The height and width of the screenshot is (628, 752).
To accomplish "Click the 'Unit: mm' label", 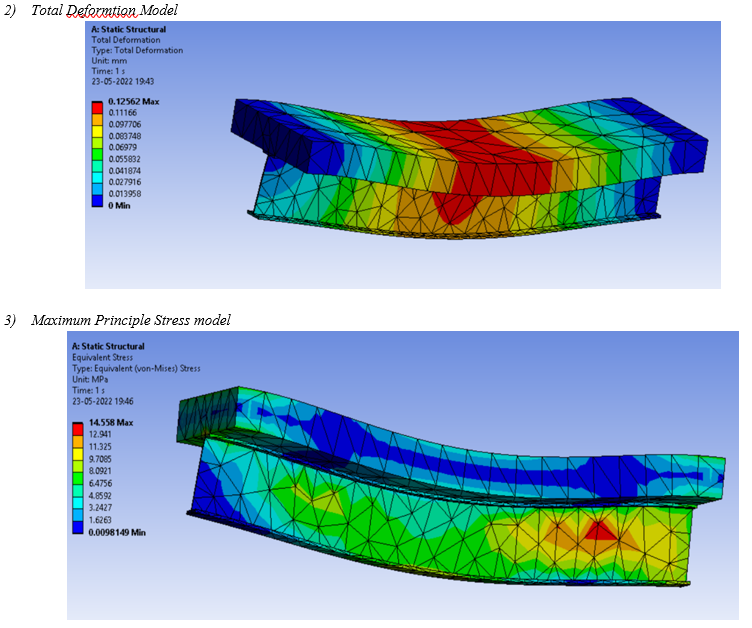I will tap(109, 61).
